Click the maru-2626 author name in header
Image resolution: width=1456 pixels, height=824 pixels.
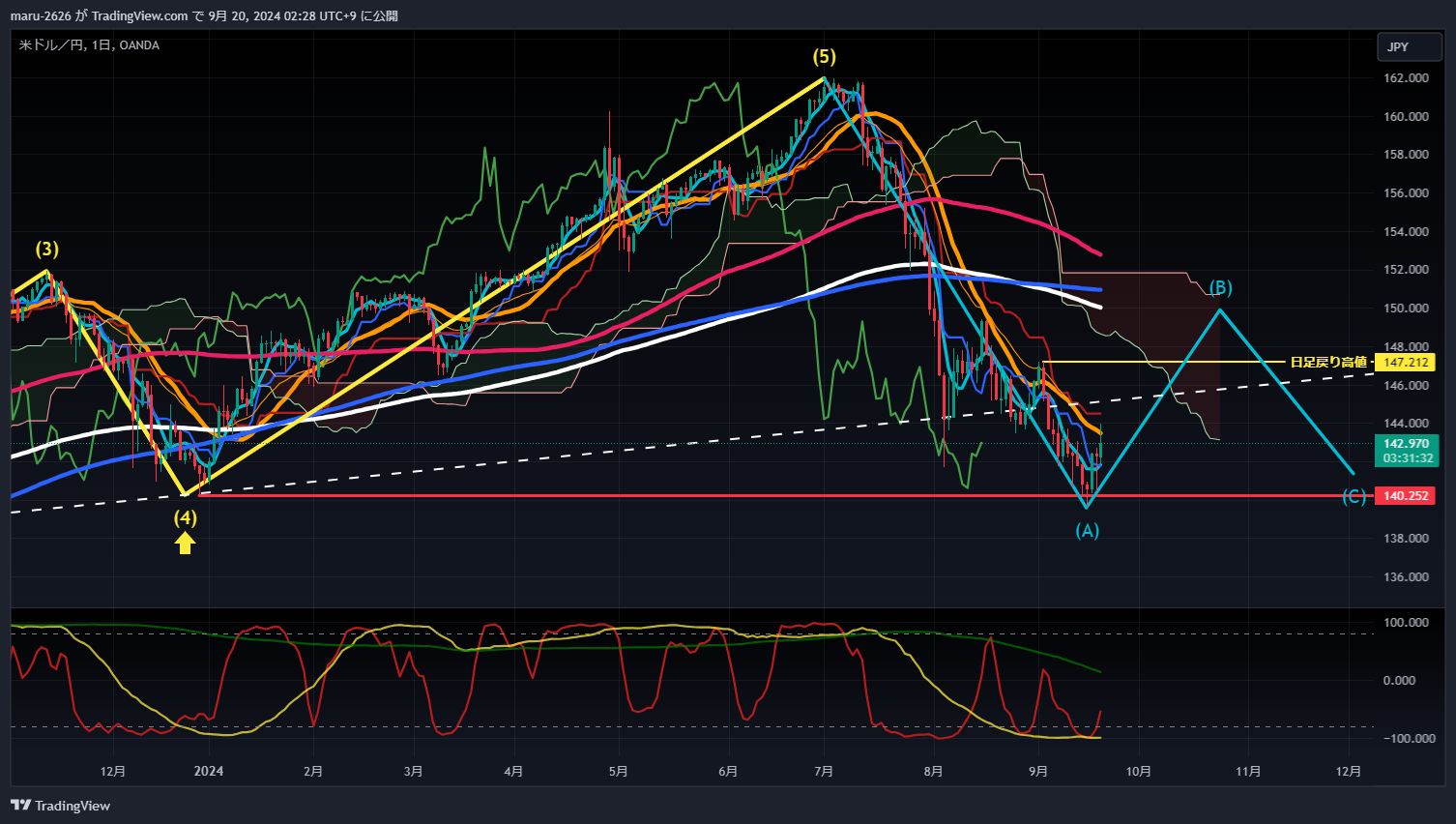pos(41,15)
